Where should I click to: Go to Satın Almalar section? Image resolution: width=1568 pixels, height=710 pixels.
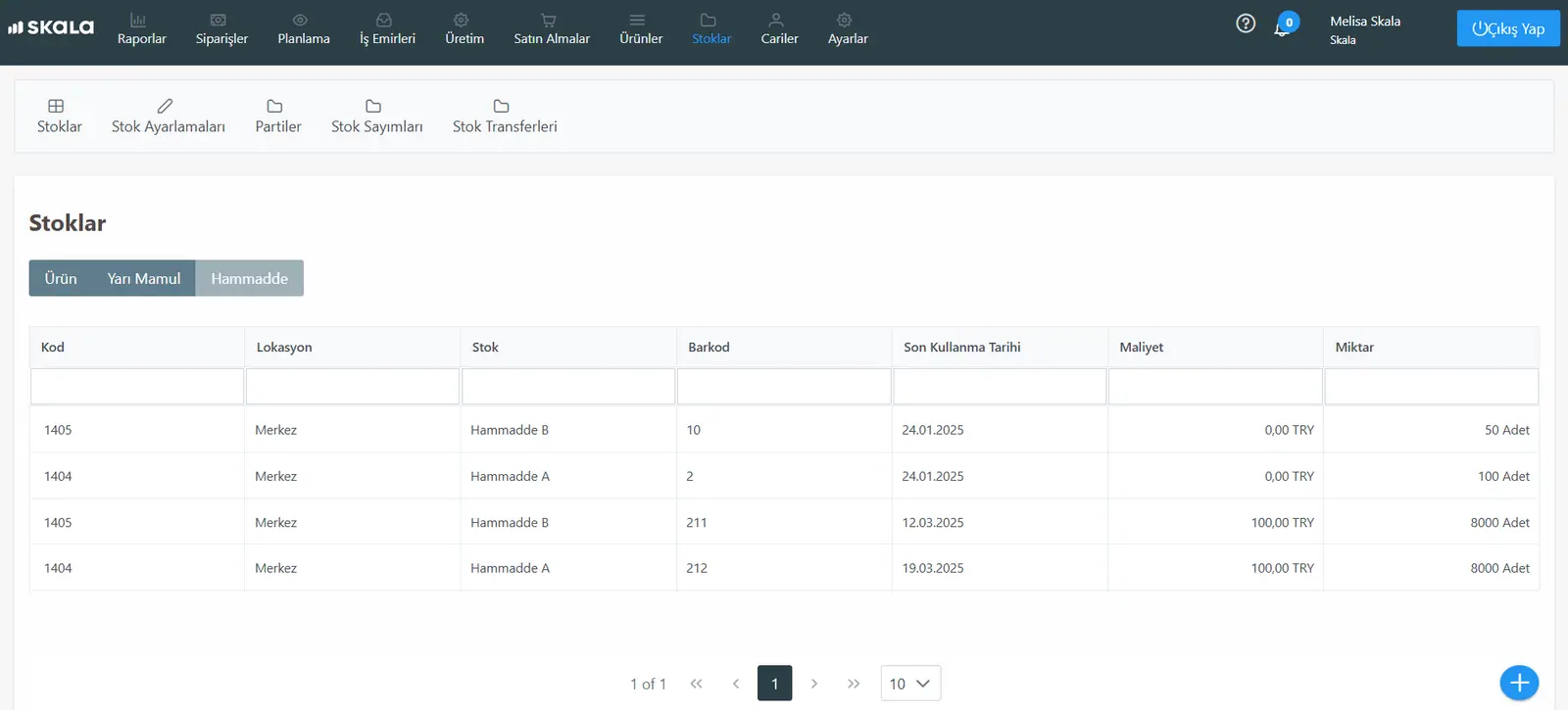coord(552,29)
